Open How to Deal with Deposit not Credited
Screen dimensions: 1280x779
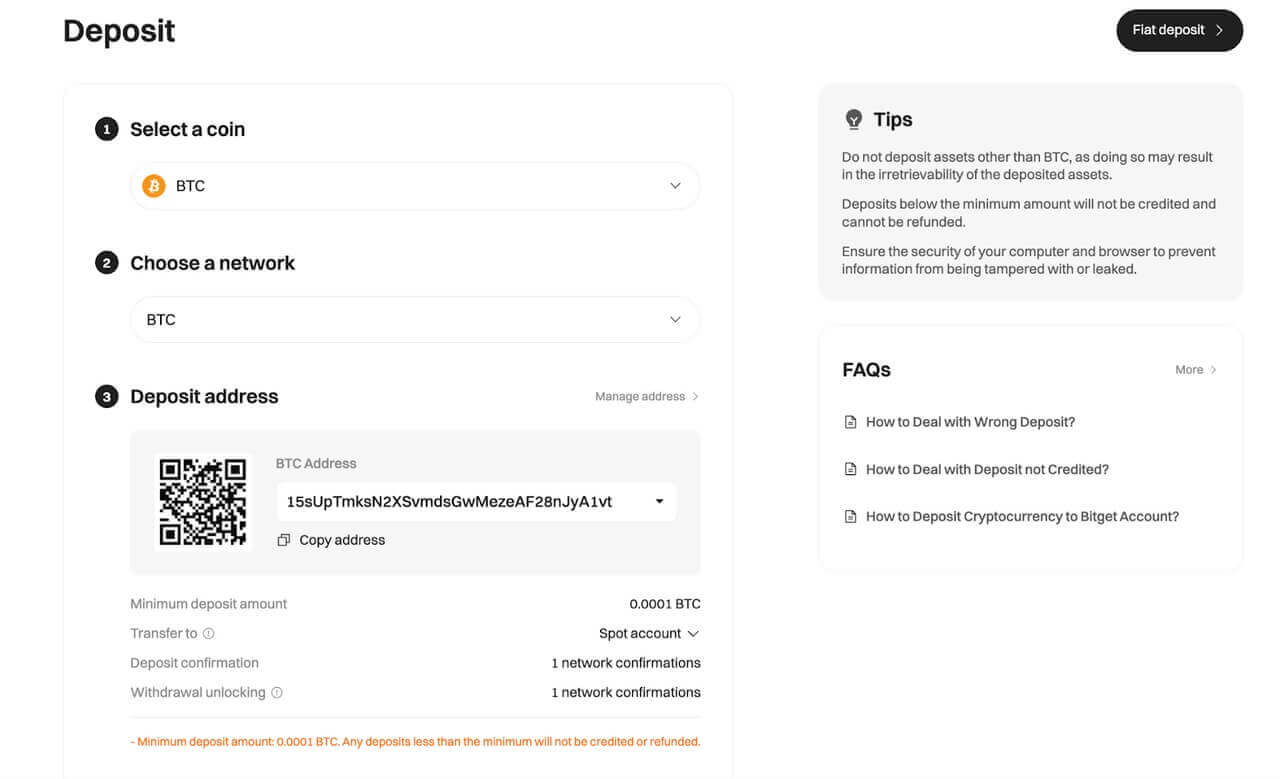(987, 469)
